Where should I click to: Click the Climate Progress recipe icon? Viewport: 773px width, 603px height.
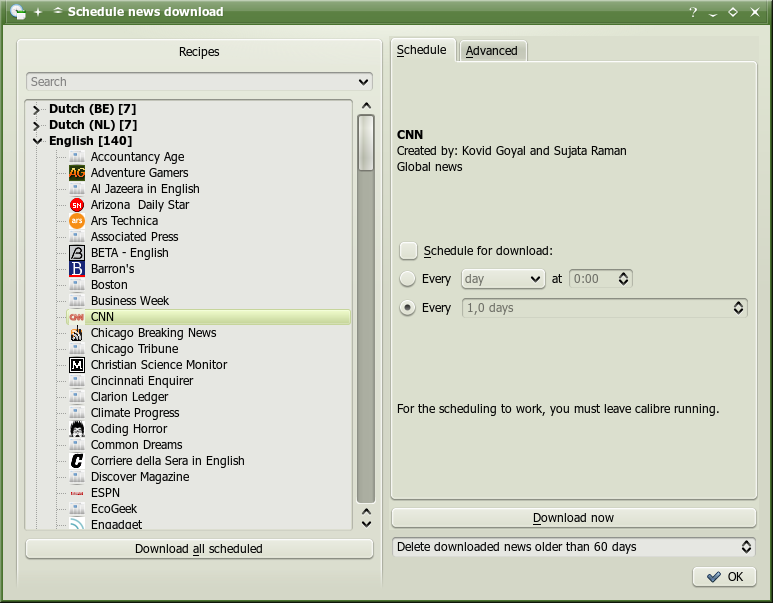[77, 413]
